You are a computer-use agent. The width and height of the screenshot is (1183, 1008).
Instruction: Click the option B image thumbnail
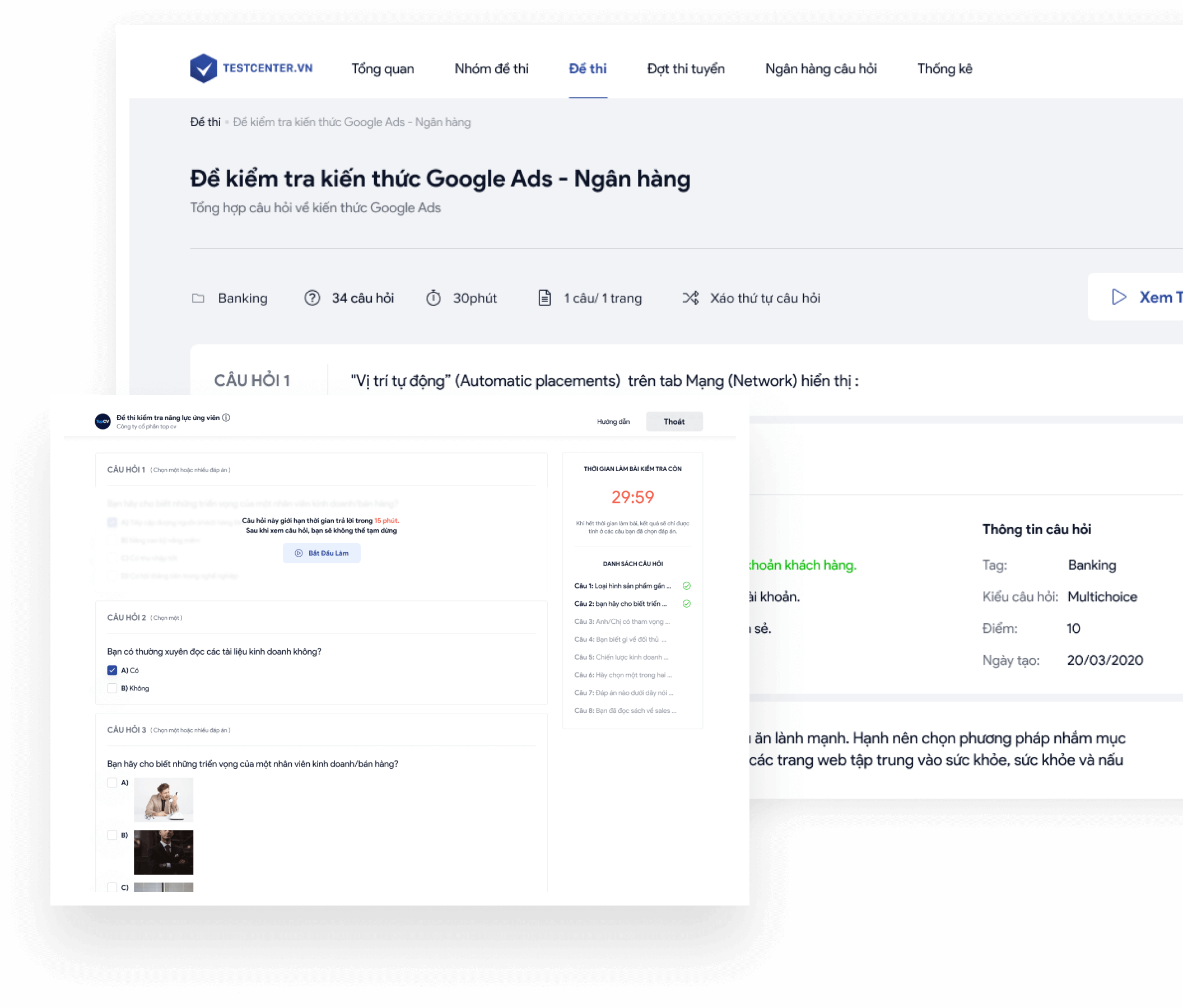tap(164, 852)
